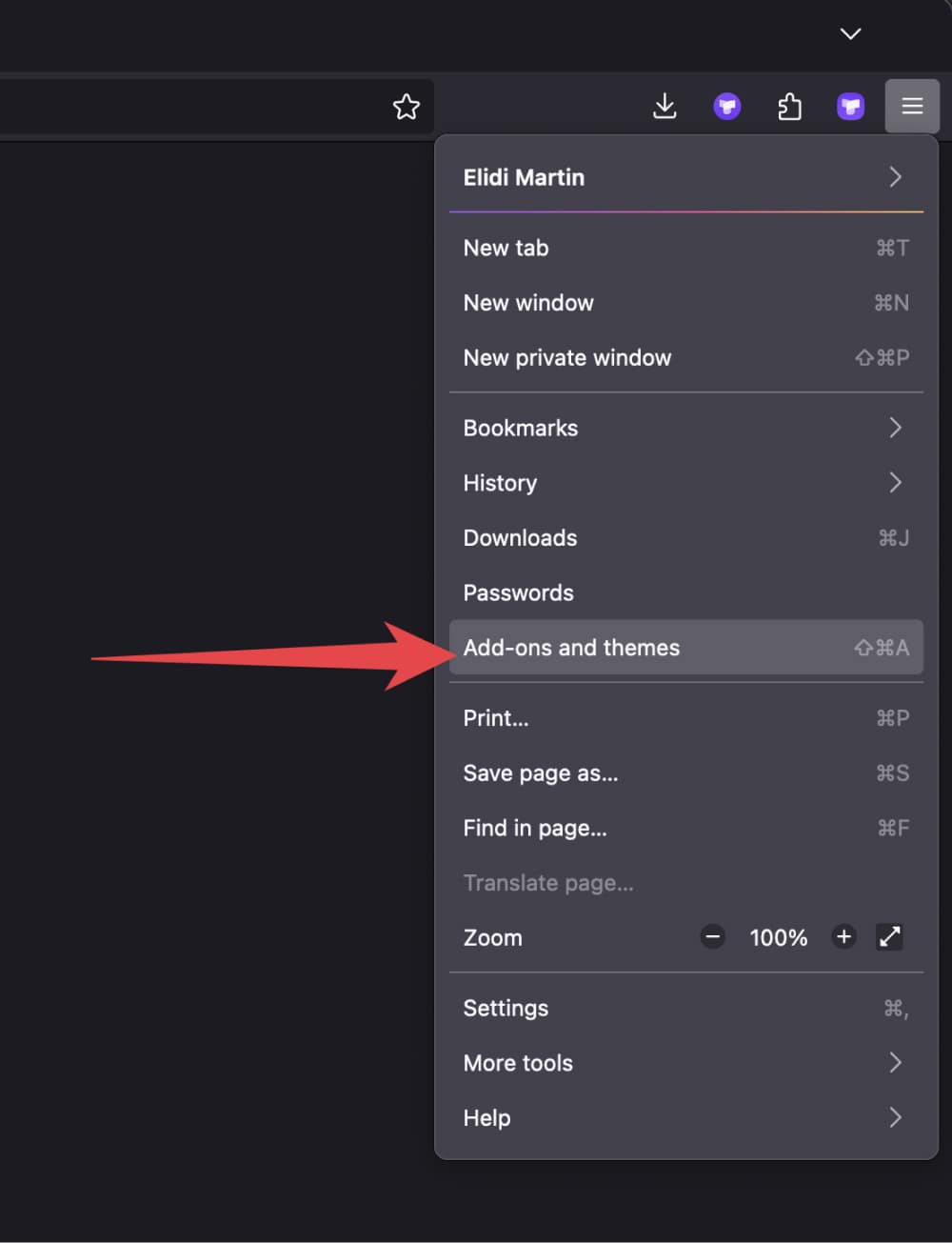Bookmark this page with the star icon

pyautogui.click(x=407, y=107)
